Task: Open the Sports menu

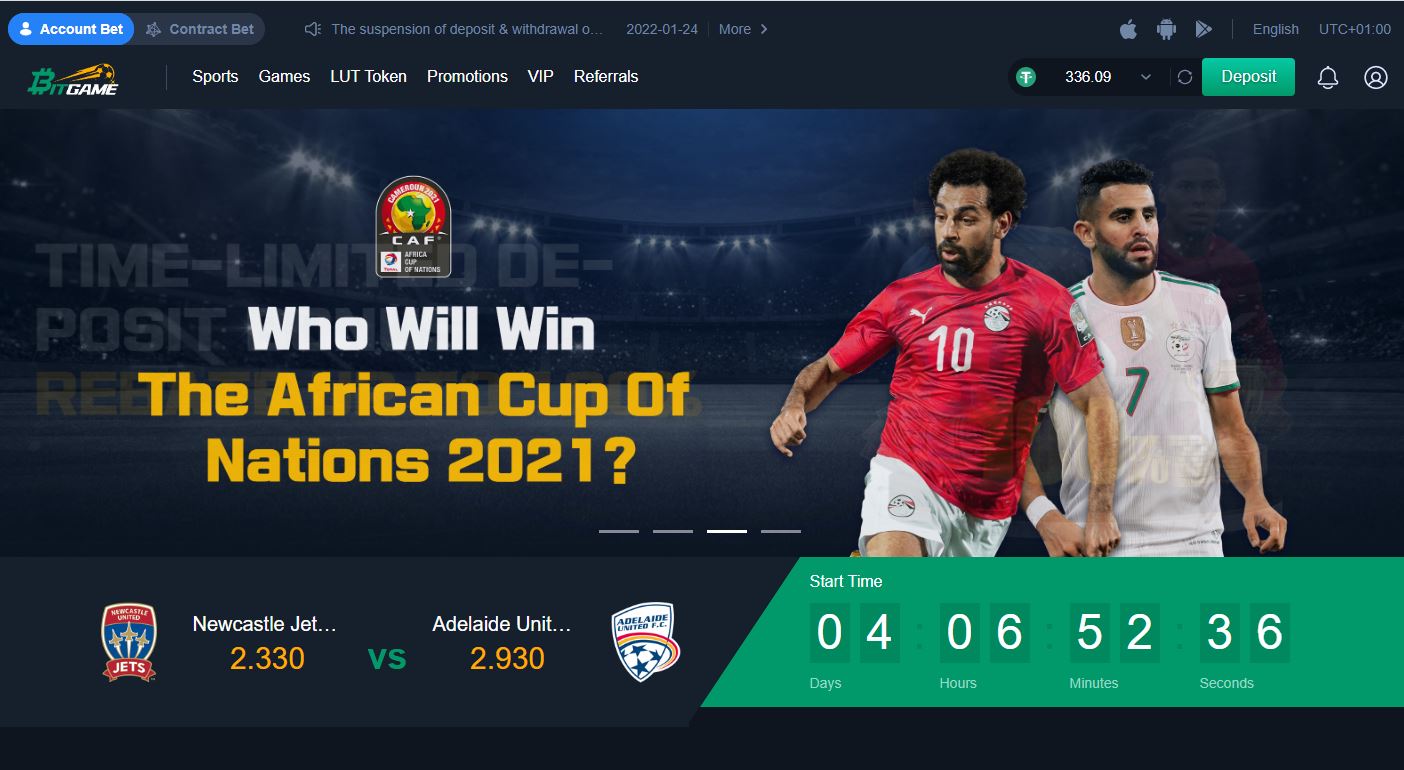Action: point(215,76)
